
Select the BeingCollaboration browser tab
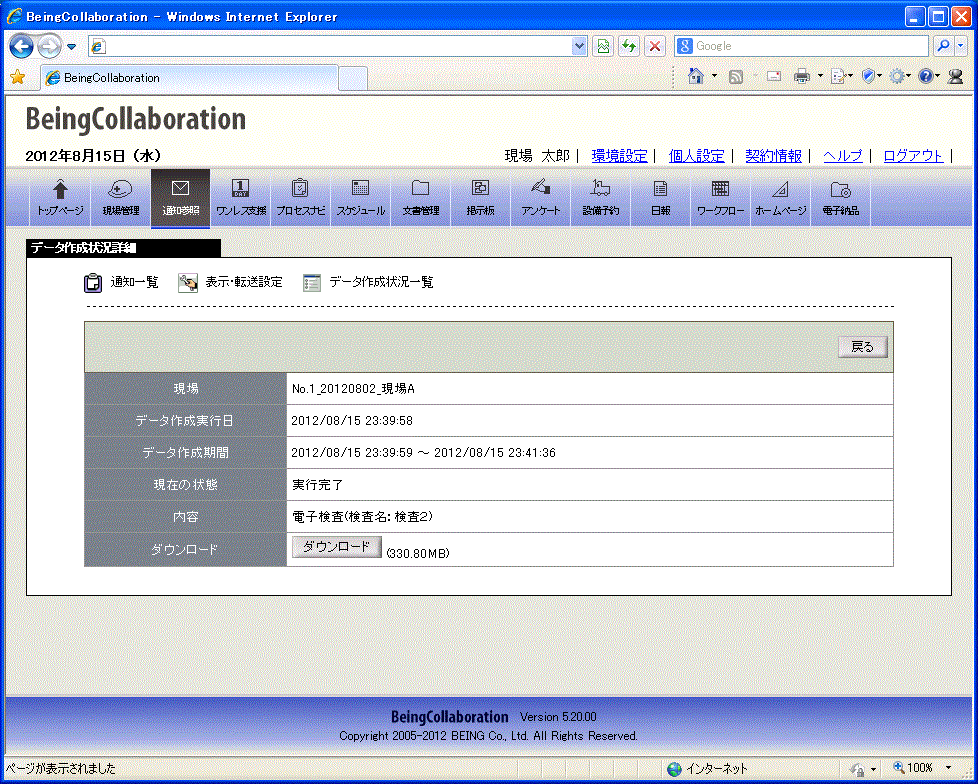click(190, 78)
